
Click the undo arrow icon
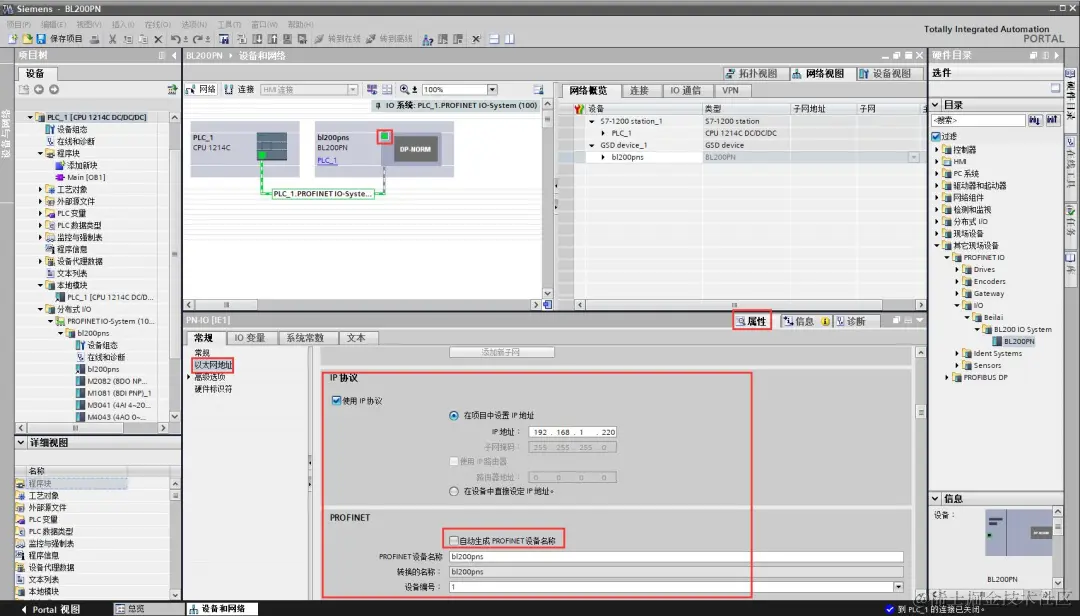coord(176,39)
